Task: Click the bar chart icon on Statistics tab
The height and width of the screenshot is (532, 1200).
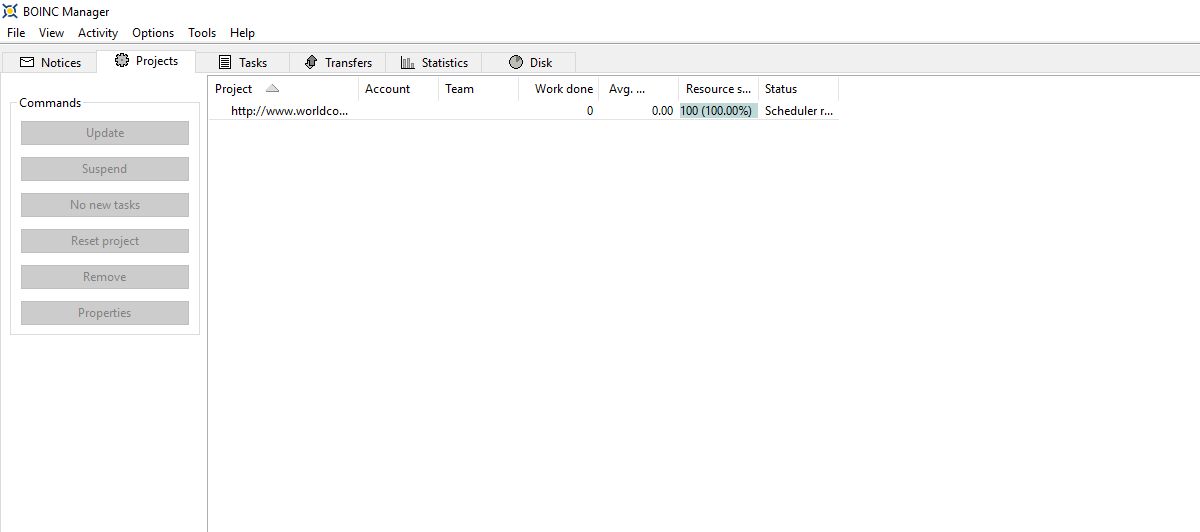Action: tap(408, 62)
